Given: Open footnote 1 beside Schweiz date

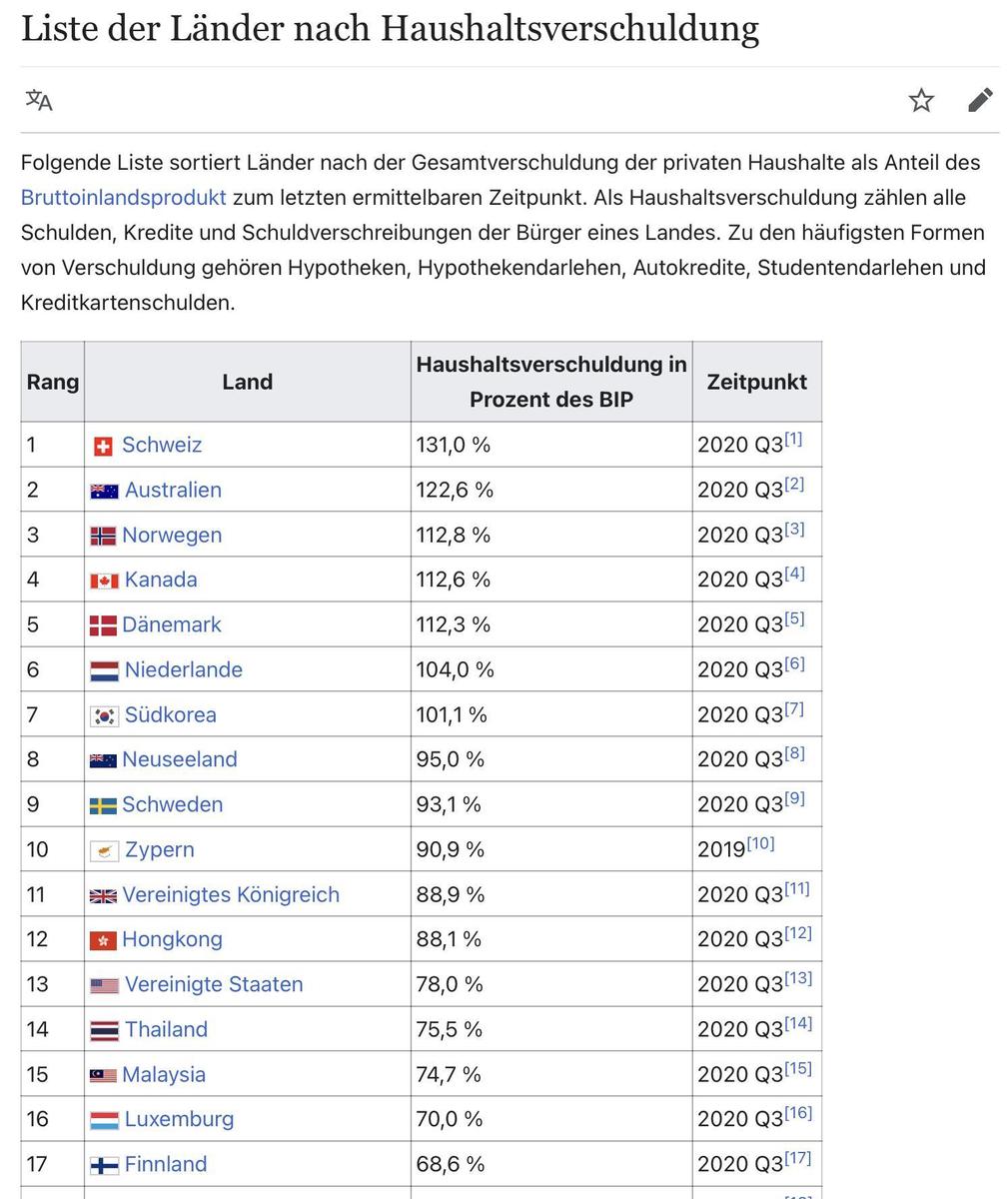Looking at the screenshot, I should pos(793,439).
